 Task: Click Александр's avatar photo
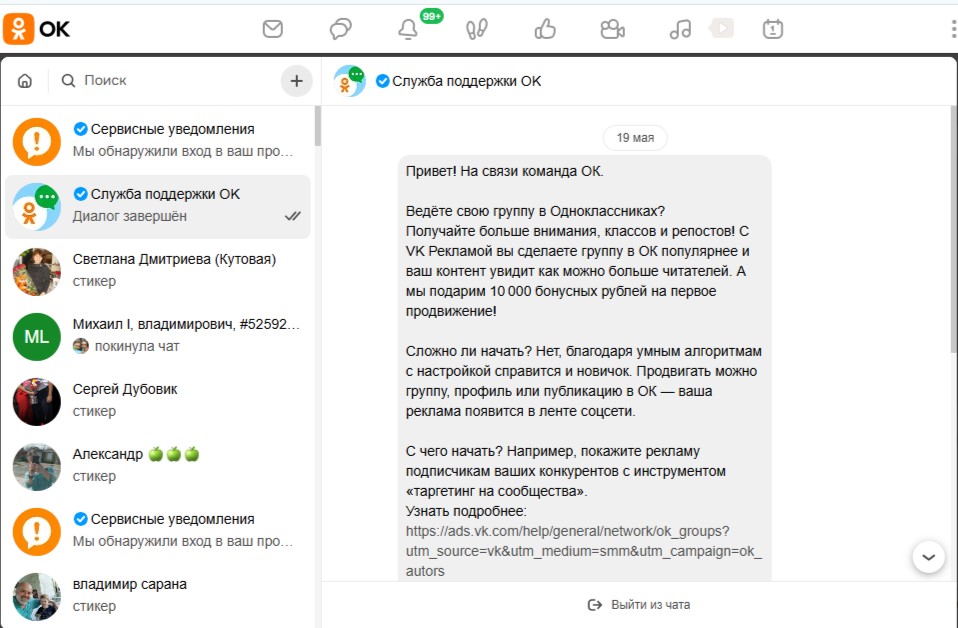(x=37, y=467)
